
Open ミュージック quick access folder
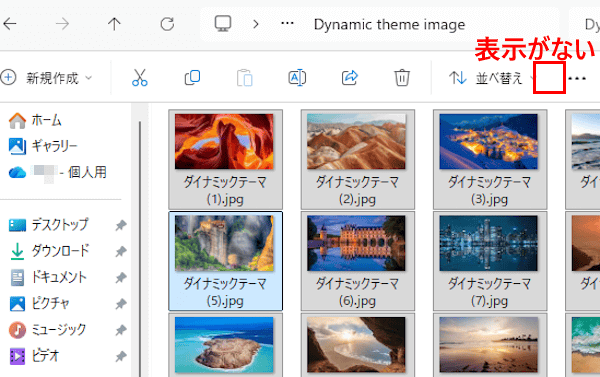48,330
